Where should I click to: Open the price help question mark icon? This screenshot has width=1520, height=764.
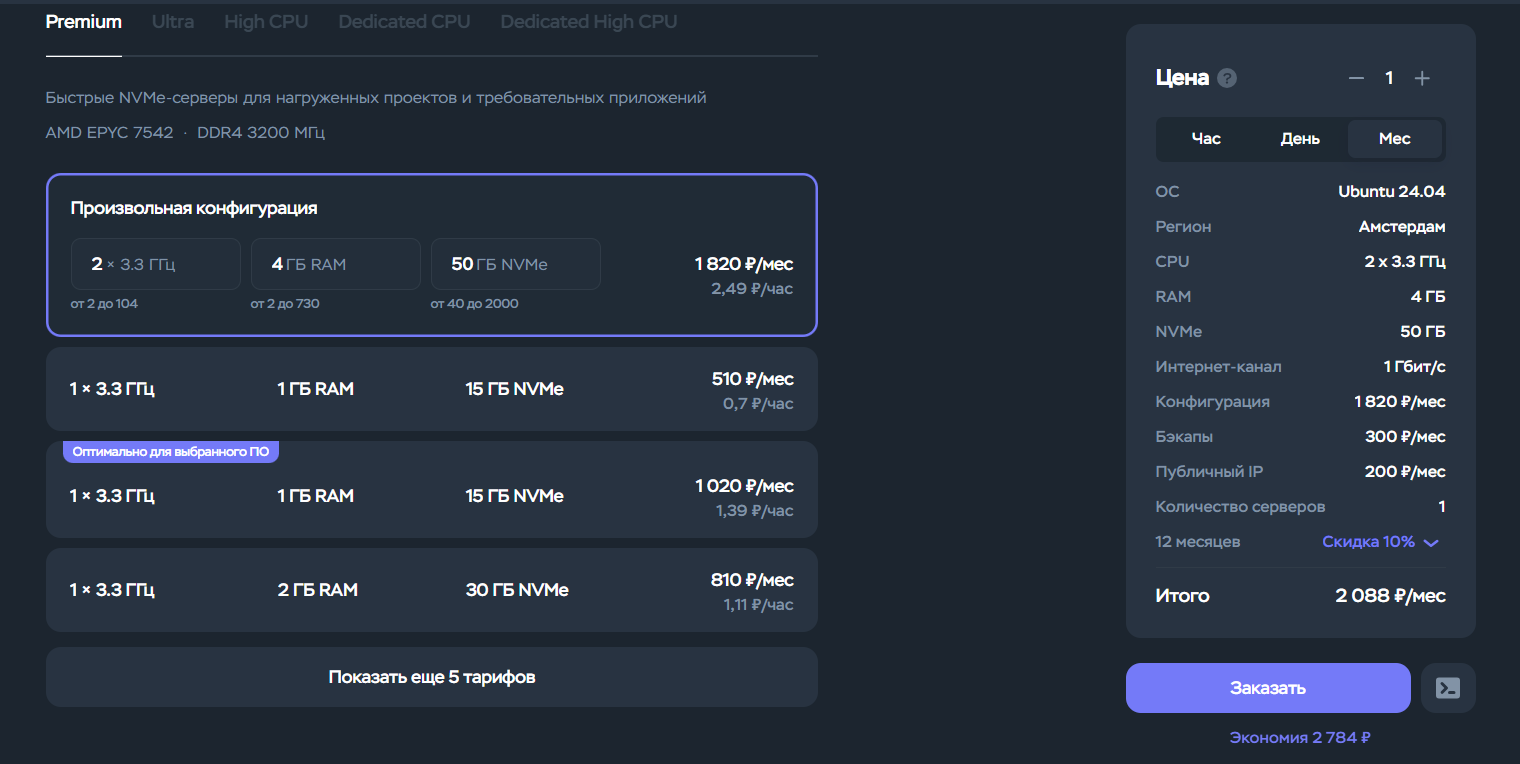pyautogui.click(x=1227, y=78)
